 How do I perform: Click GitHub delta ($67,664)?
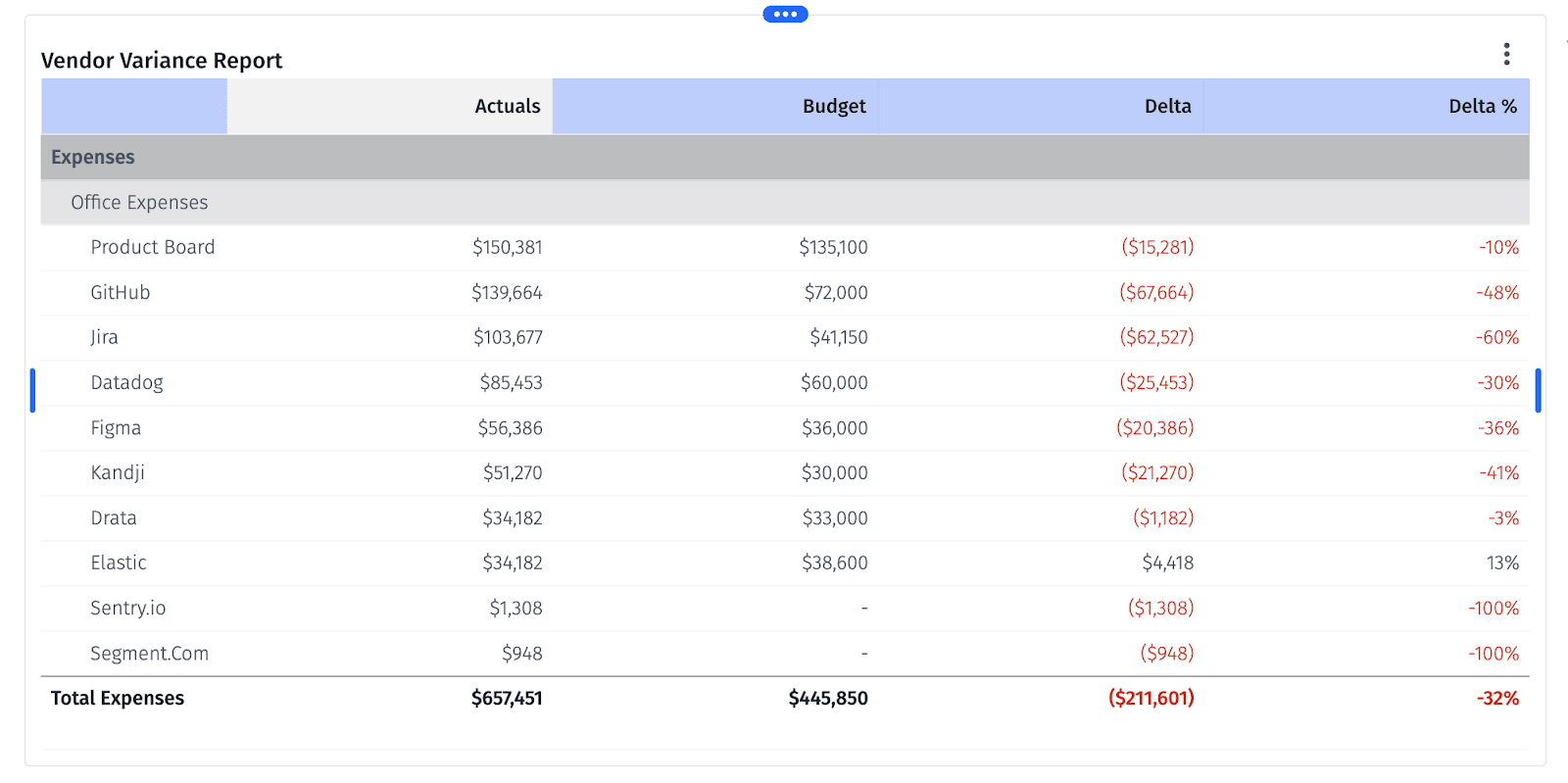[x=1156, y=292]
